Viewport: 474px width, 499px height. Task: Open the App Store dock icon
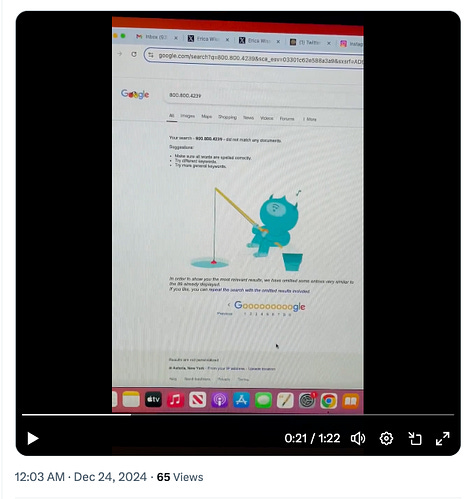click(241, 400)
